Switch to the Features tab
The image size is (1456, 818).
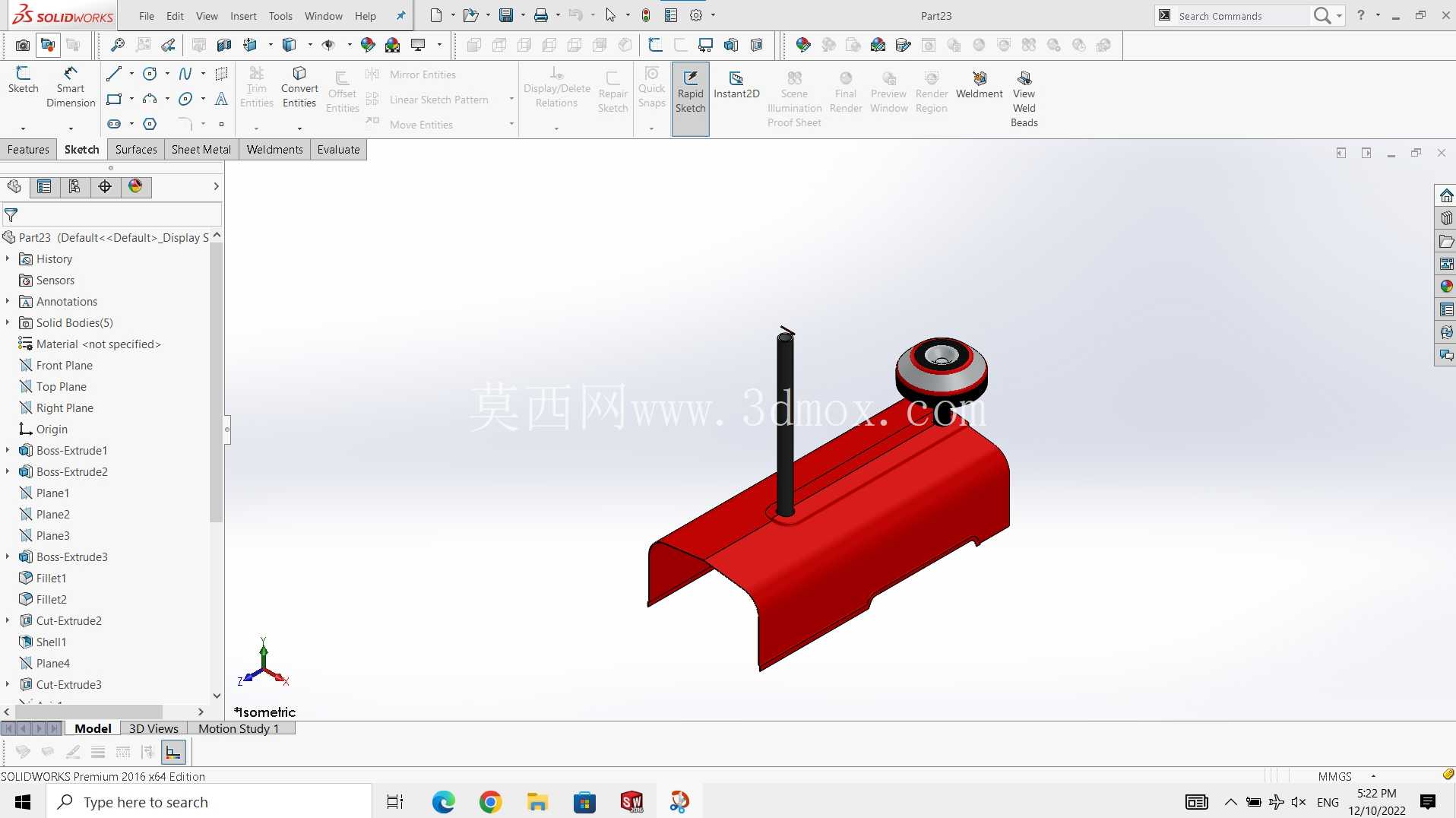28,150
